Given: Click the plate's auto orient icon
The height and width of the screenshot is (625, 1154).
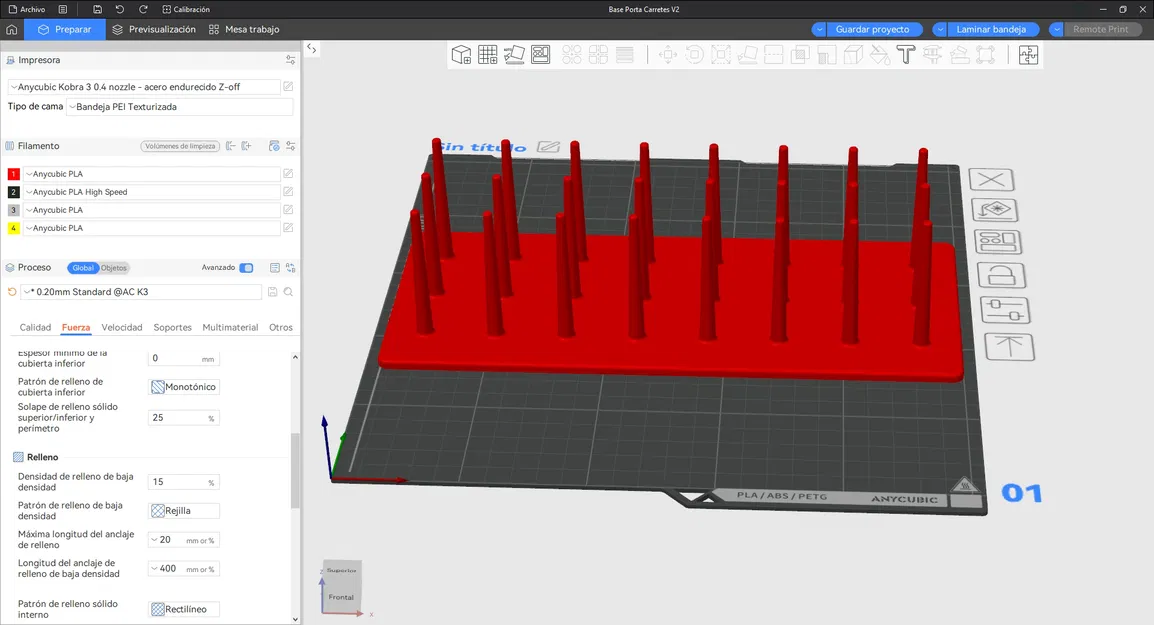Looking at the screenshot, I should coord(995,210).
